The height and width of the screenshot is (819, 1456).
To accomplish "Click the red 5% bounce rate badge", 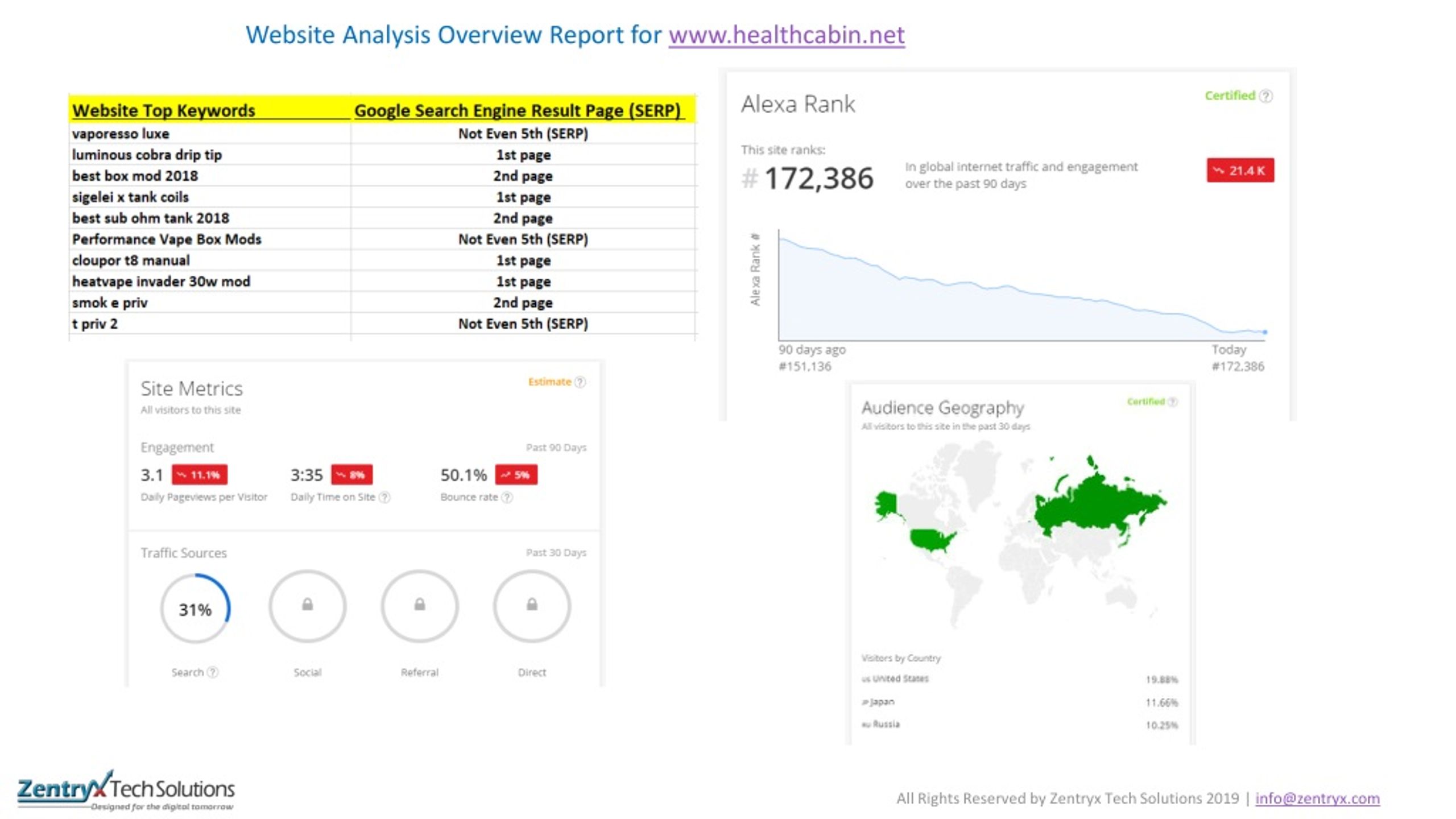I will (x=516, y=475).
